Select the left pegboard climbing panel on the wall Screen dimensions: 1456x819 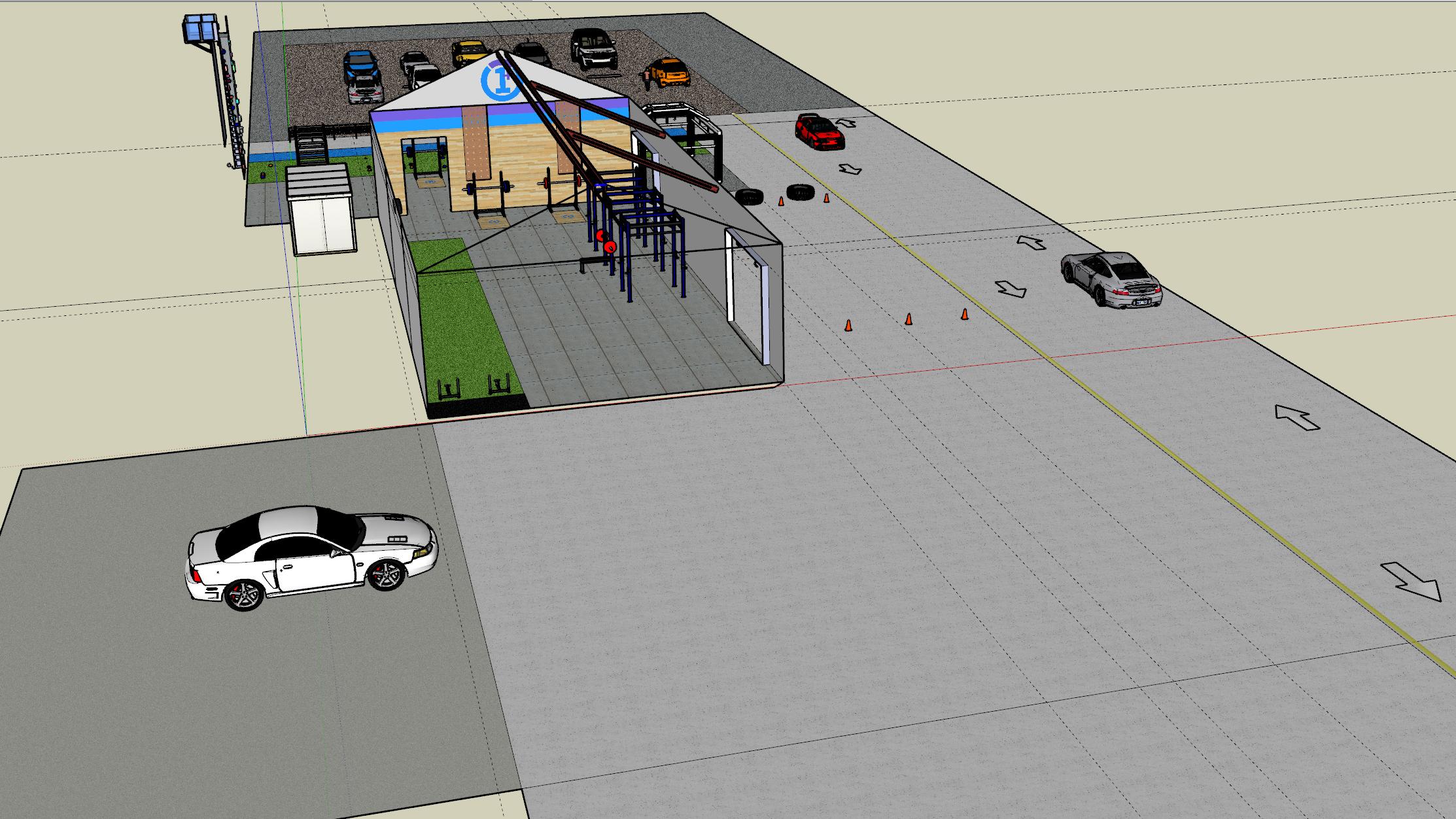click(476, 144)
